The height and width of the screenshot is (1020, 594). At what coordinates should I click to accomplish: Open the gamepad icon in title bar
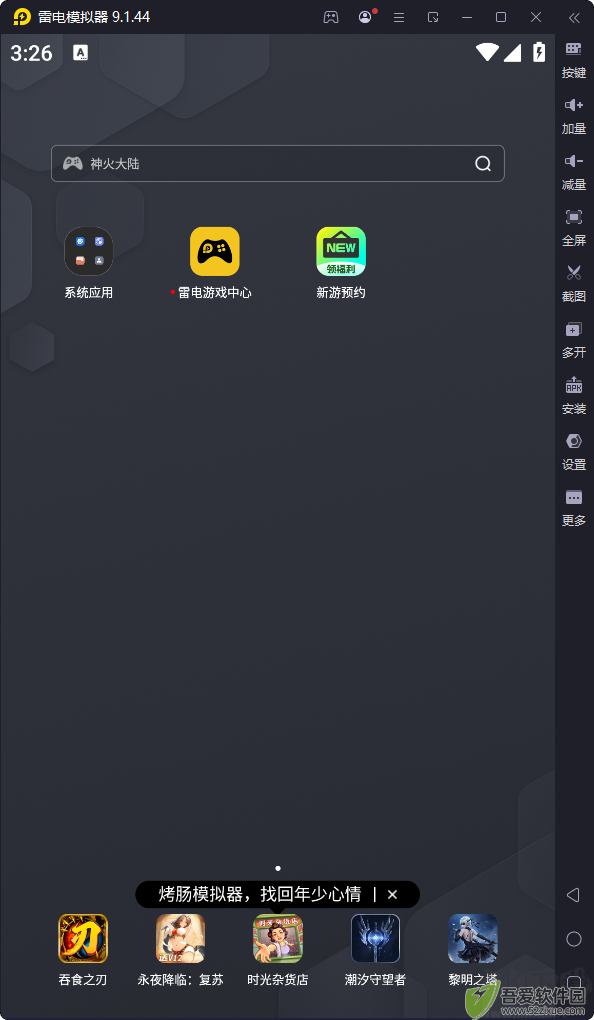tap(331, 18)
